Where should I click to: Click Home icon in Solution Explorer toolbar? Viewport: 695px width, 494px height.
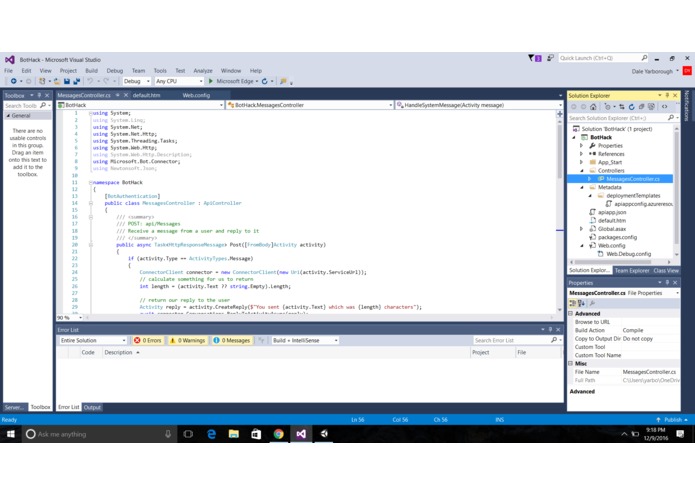[x=593, y=107]
